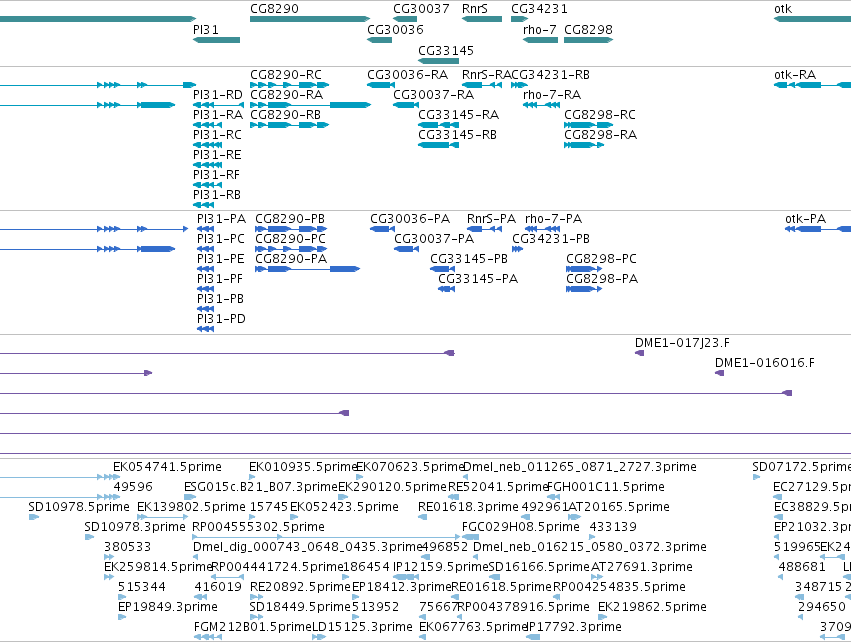Click the CG8290-RA transcript label

pos(287,95)
